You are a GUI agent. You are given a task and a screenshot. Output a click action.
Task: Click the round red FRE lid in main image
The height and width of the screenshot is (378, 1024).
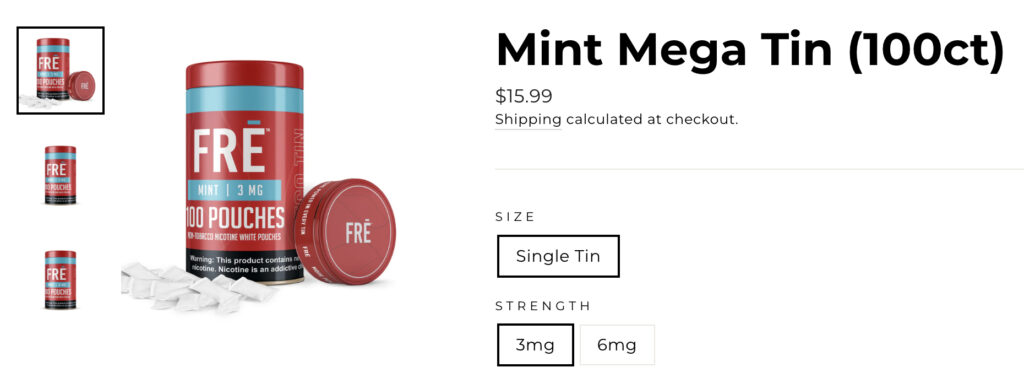(345, 231)
